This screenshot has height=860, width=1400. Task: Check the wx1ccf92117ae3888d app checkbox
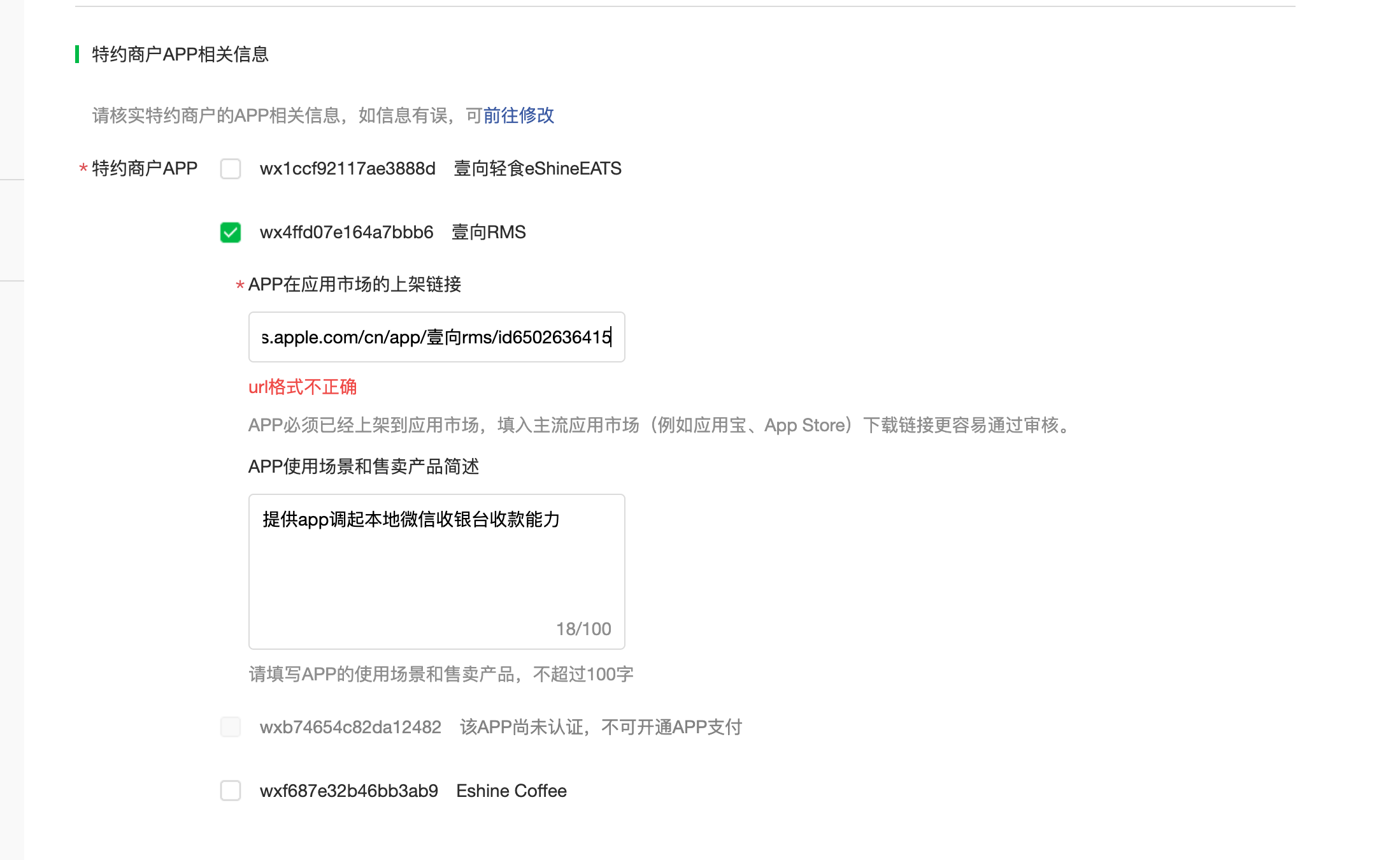pos(231,169)
